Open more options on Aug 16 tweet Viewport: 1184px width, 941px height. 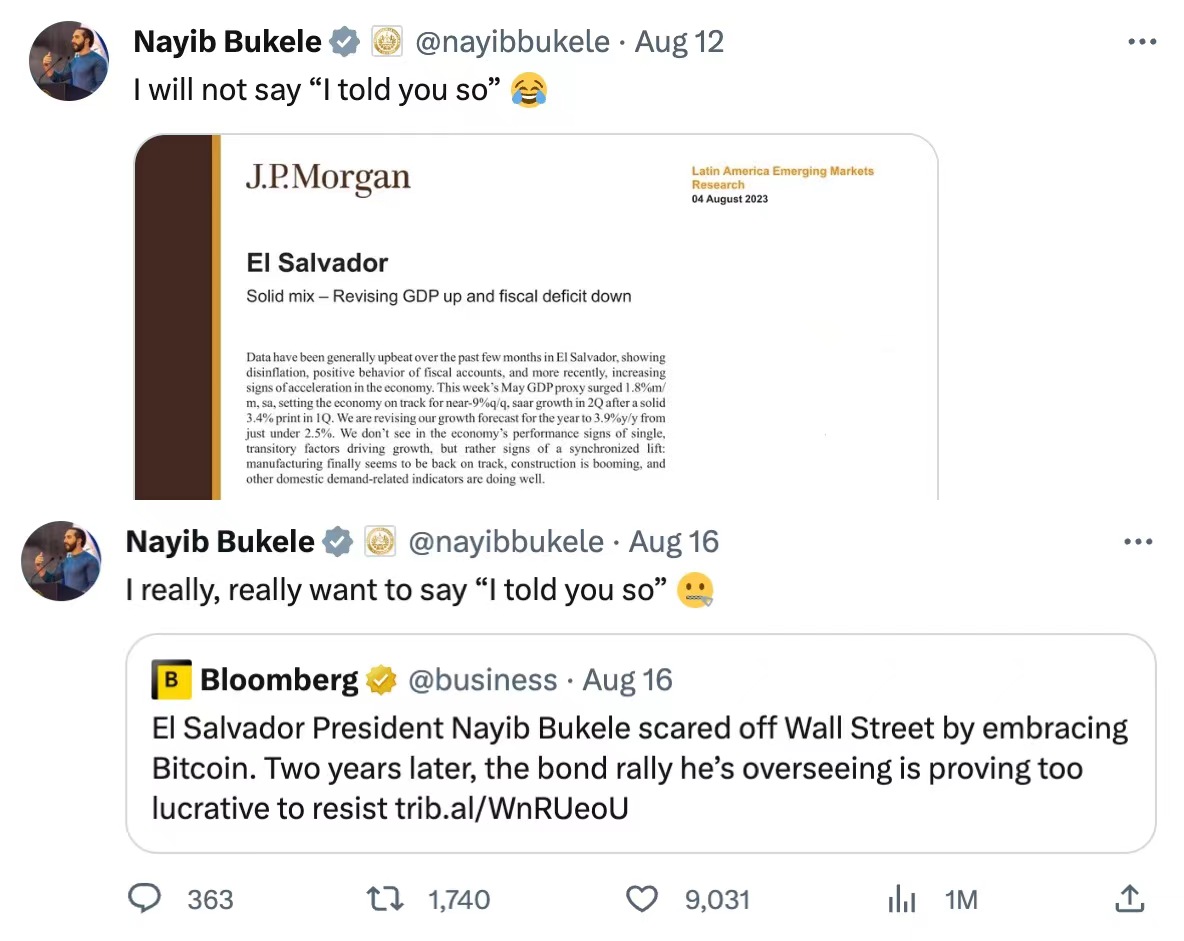point(1138,542)
